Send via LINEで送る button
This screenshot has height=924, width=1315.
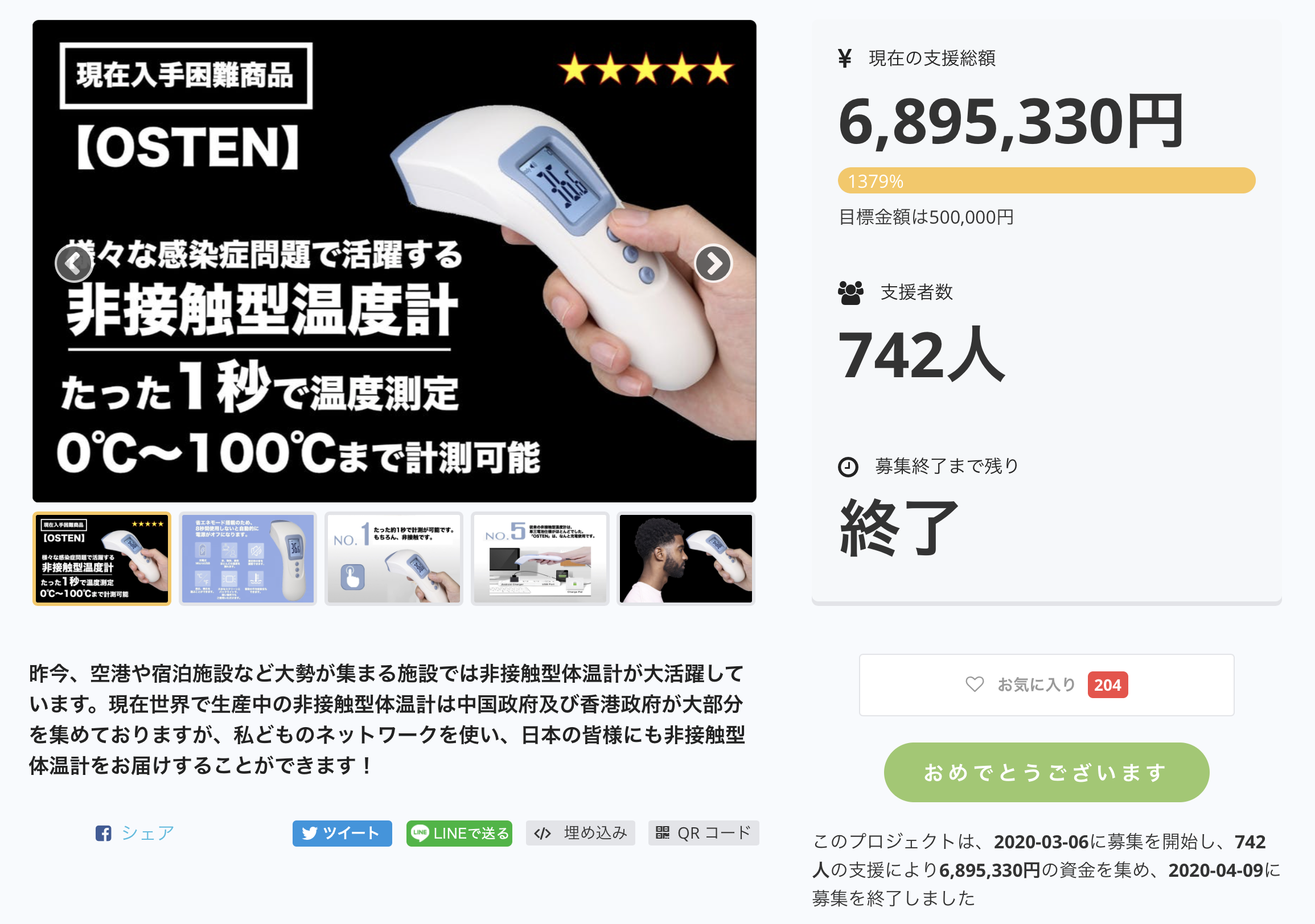click(x=459, y=833)
